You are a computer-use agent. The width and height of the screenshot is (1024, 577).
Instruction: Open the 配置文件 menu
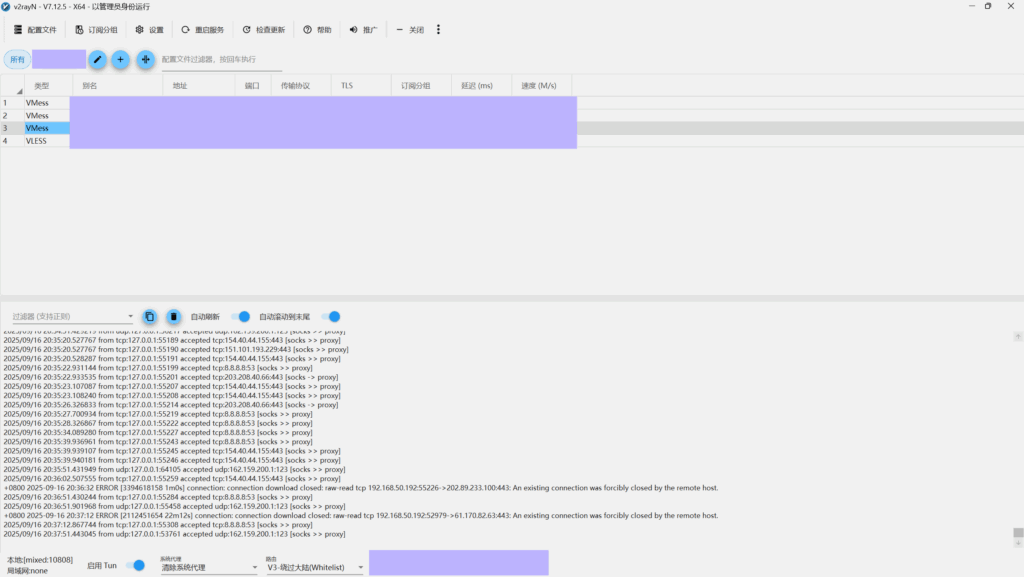[35, 30]
